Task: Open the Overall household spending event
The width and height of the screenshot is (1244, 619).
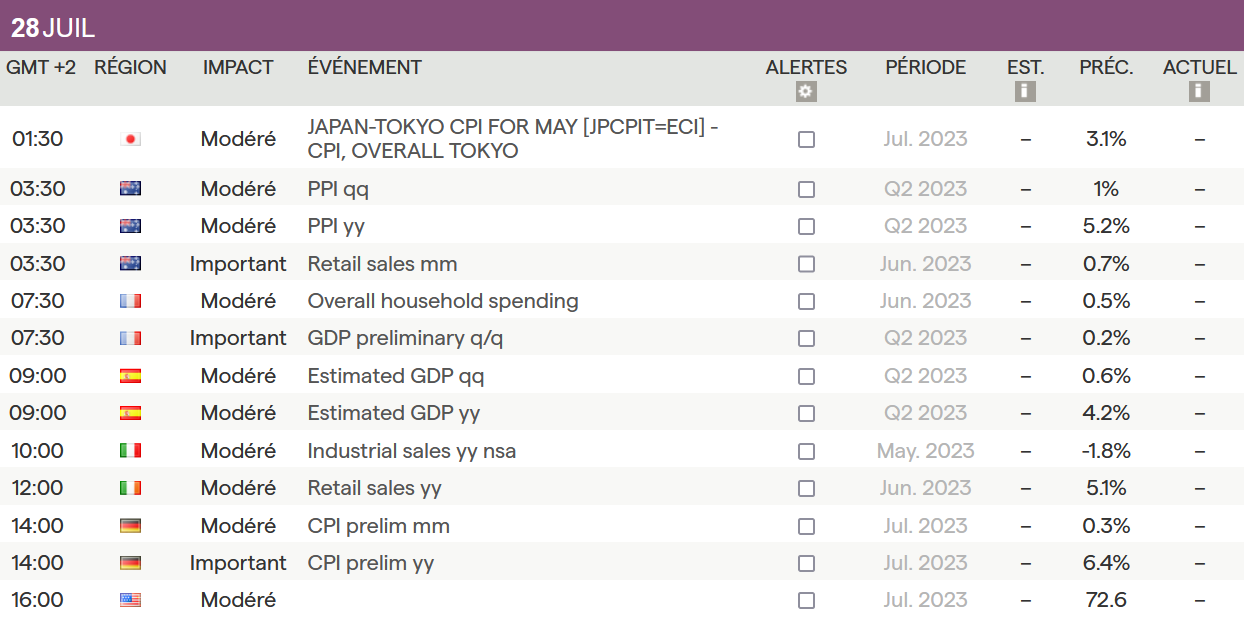Action: click(443, 301)
